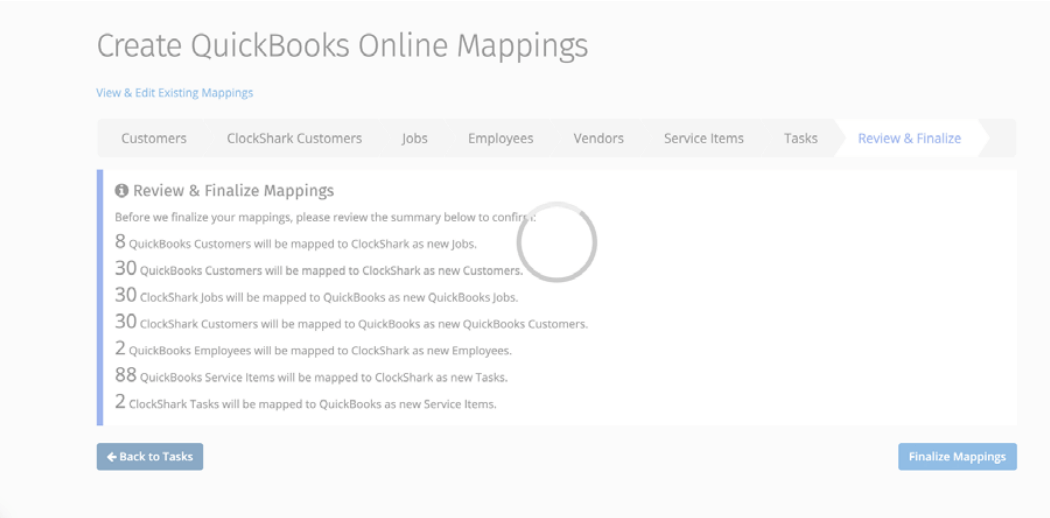Open the Review & Finalize step tab

tap(909, 139)
